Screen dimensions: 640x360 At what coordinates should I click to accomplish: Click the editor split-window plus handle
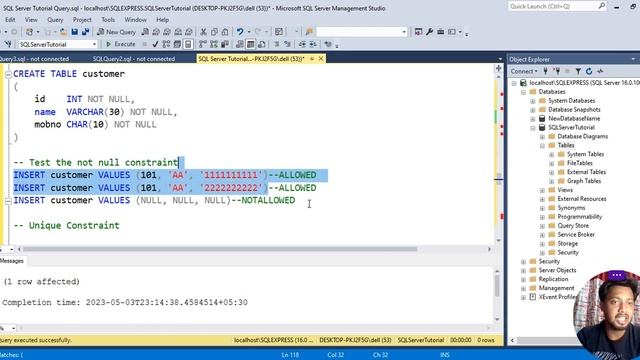[x=498, y=69]
